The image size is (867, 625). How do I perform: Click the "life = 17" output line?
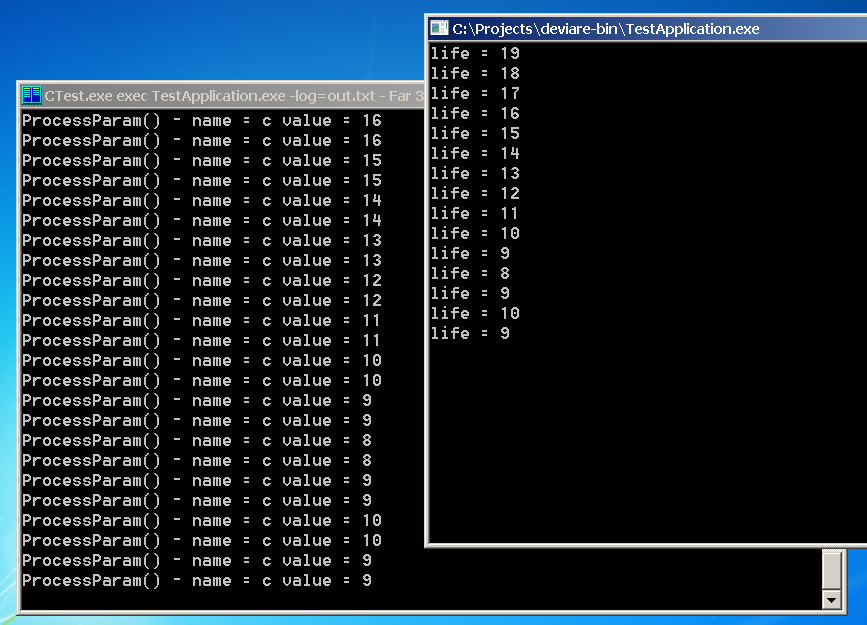[x=475, y=93]
